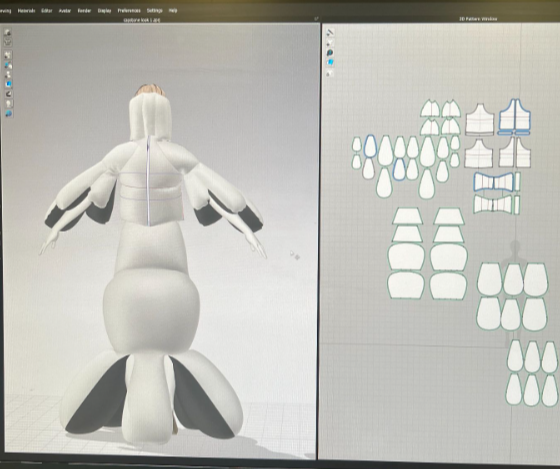Screen dimensions: 560x469
Task: Click bright blue square icon in 2D toolbar
Action: pos(330,63)
